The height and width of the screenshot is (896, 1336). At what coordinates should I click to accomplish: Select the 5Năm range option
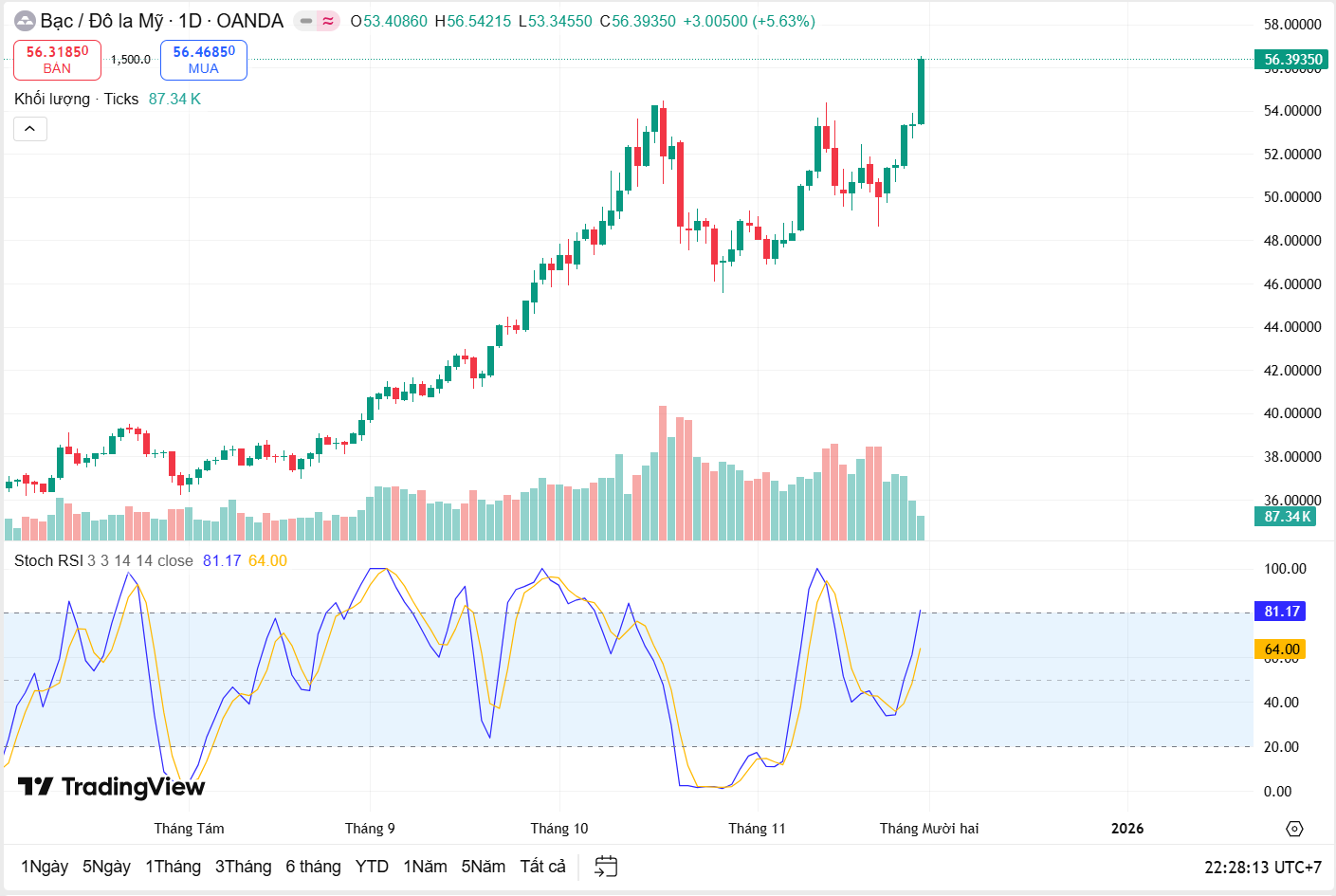pos(484,866)
